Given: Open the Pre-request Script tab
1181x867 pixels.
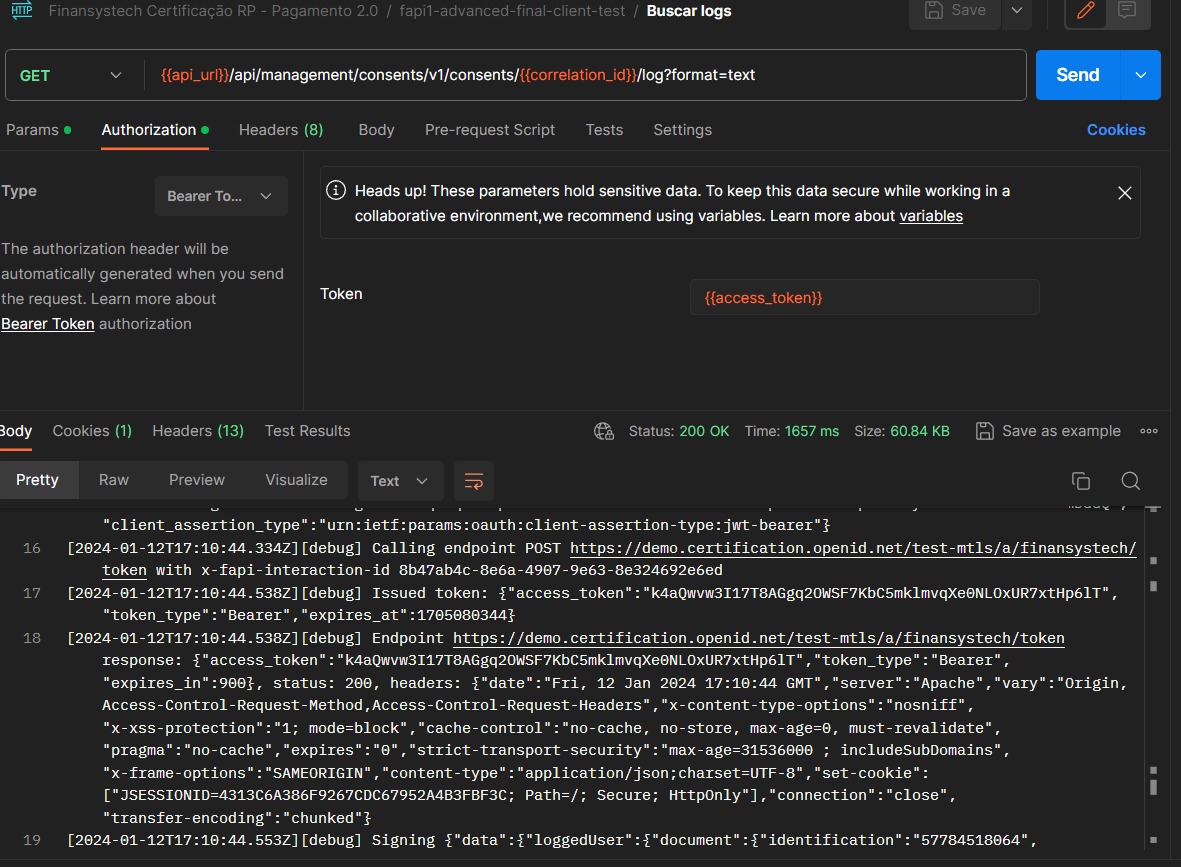Looking at the screenshot, I should coord(490,130).
